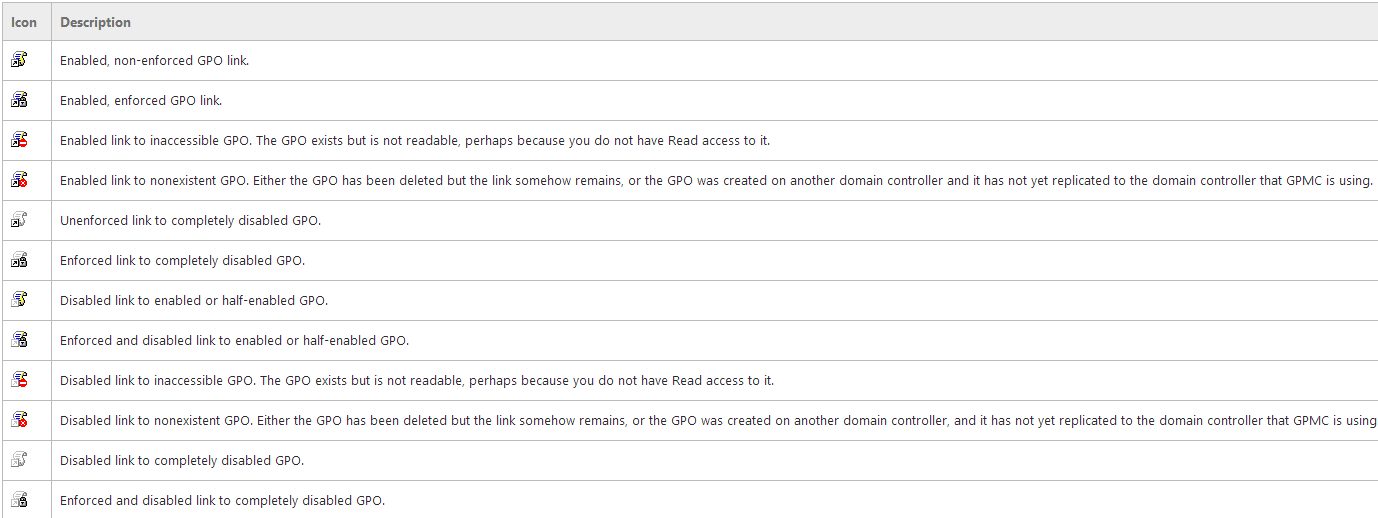Select icon for enabled link to nonexistent GPO

click(19, 180)
